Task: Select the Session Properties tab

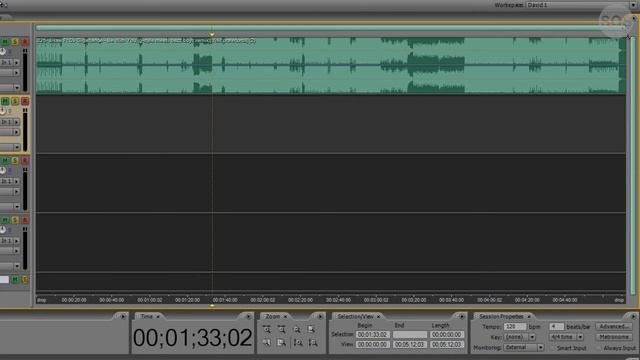Action: [501, 317]
